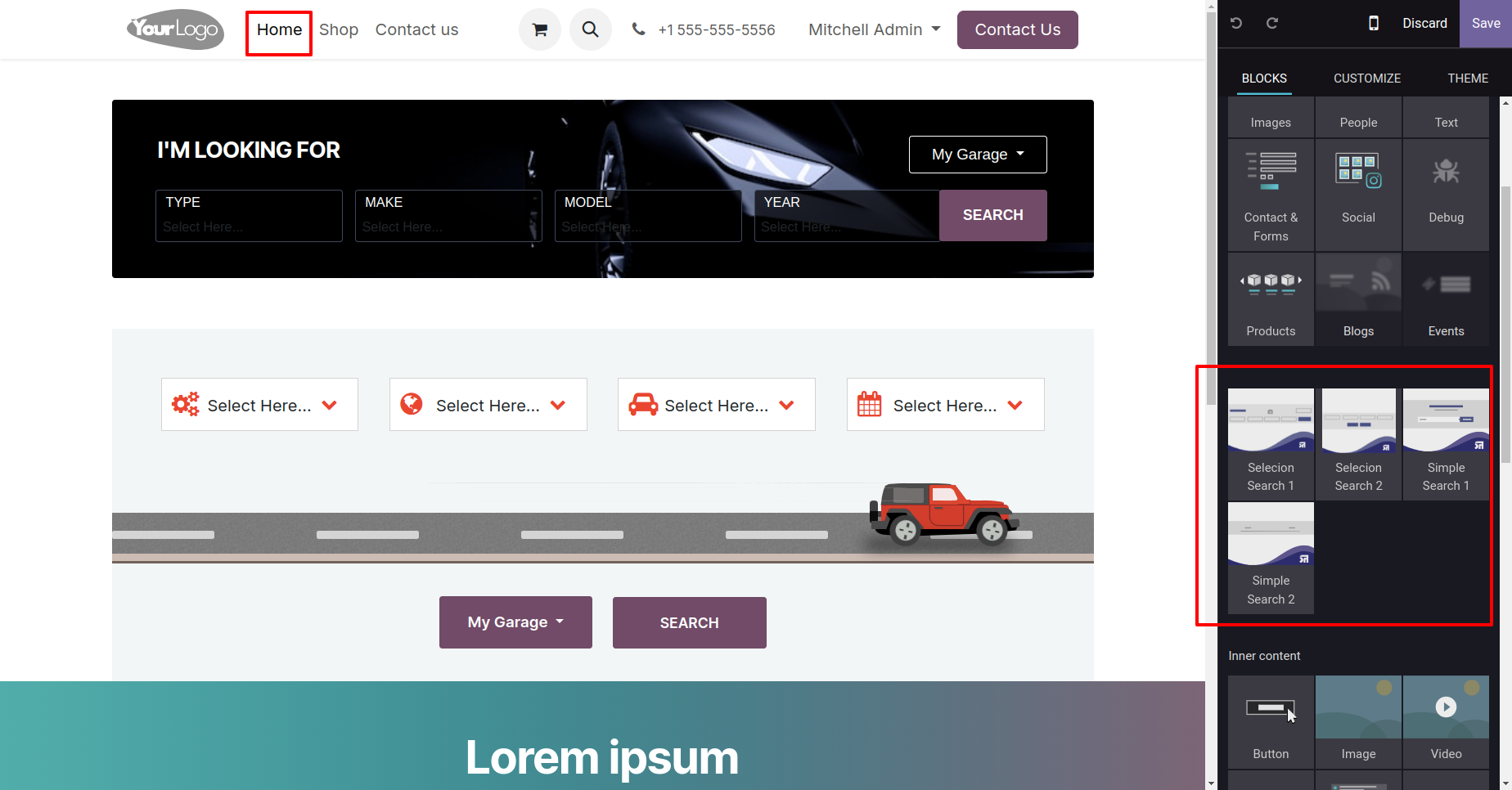Screen dimensions: 1512x790
Task: Select the People block category
Action: [x=1358, y=119]
